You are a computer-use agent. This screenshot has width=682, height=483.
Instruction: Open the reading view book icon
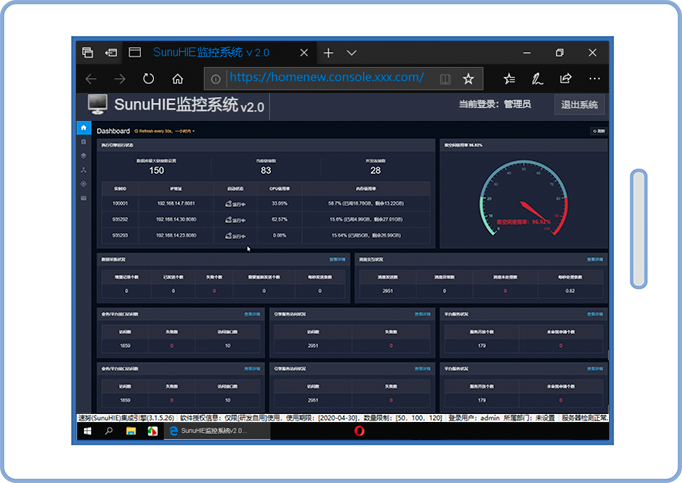coord(446,78)
